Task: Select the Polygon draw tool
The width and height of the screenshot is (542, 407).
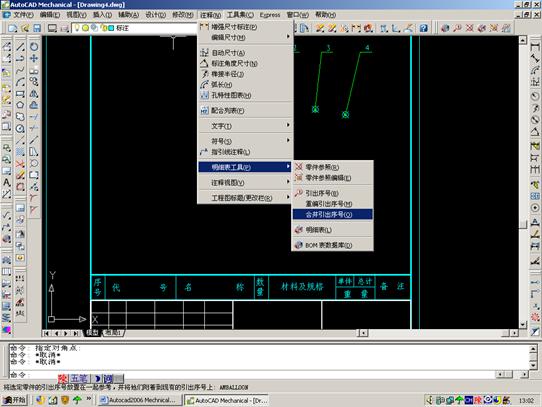Action: (20, 105)
